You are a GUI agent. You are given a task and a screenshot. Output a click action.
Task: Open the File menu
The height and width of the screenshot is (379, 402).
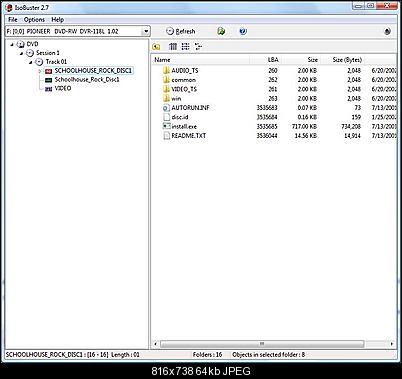13,19
